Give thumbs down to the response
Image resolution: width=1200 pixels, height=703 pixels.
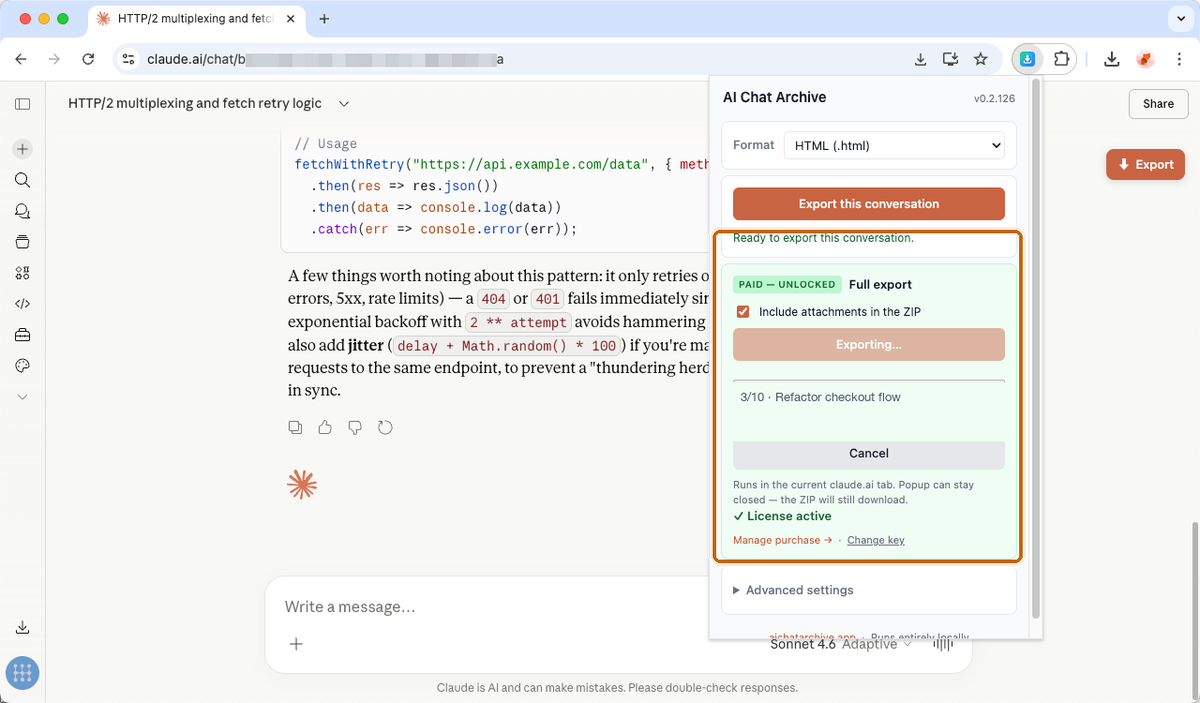[x=355, y=428]
